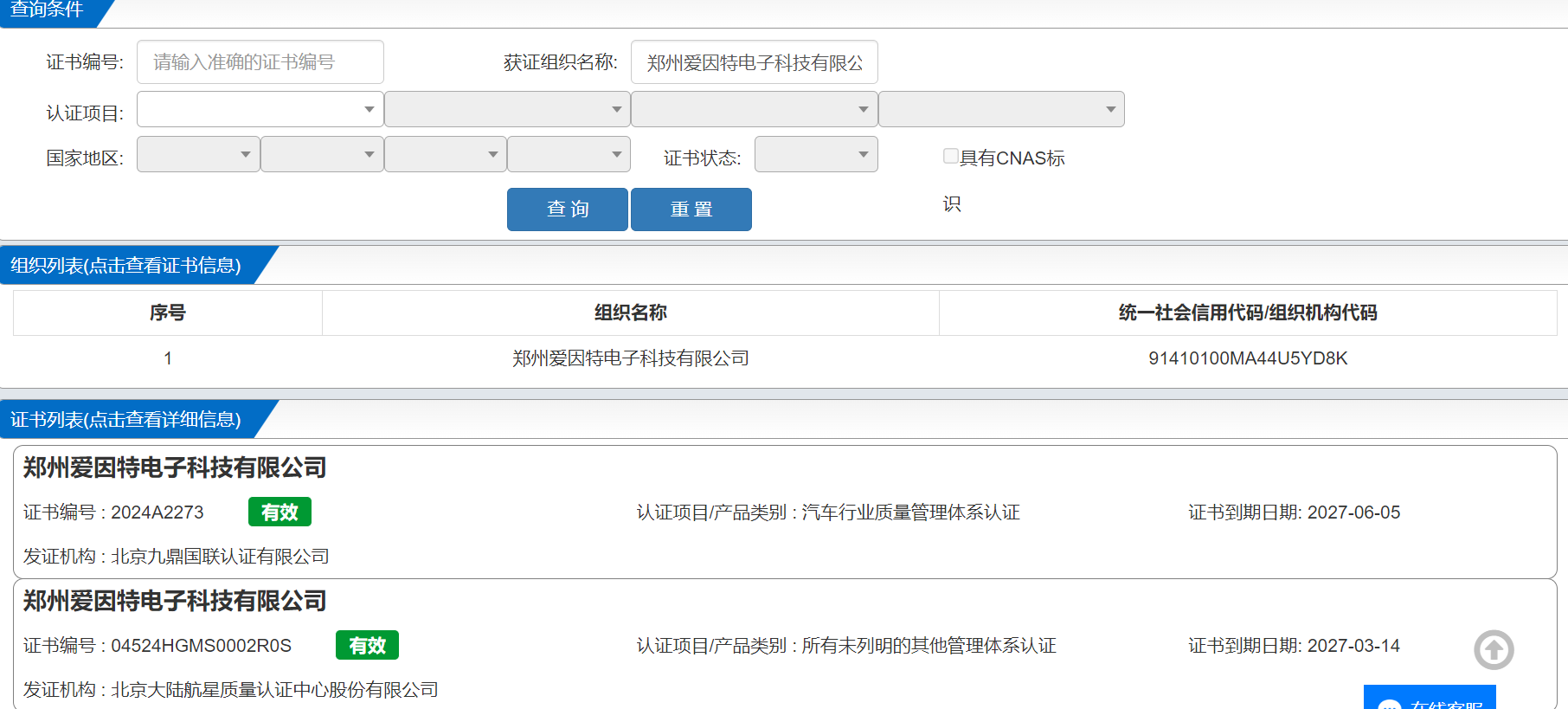1568x709 pixels.
Task: Click issuer 北京九鼎国联认证有限公司
Action: [220, 557]
